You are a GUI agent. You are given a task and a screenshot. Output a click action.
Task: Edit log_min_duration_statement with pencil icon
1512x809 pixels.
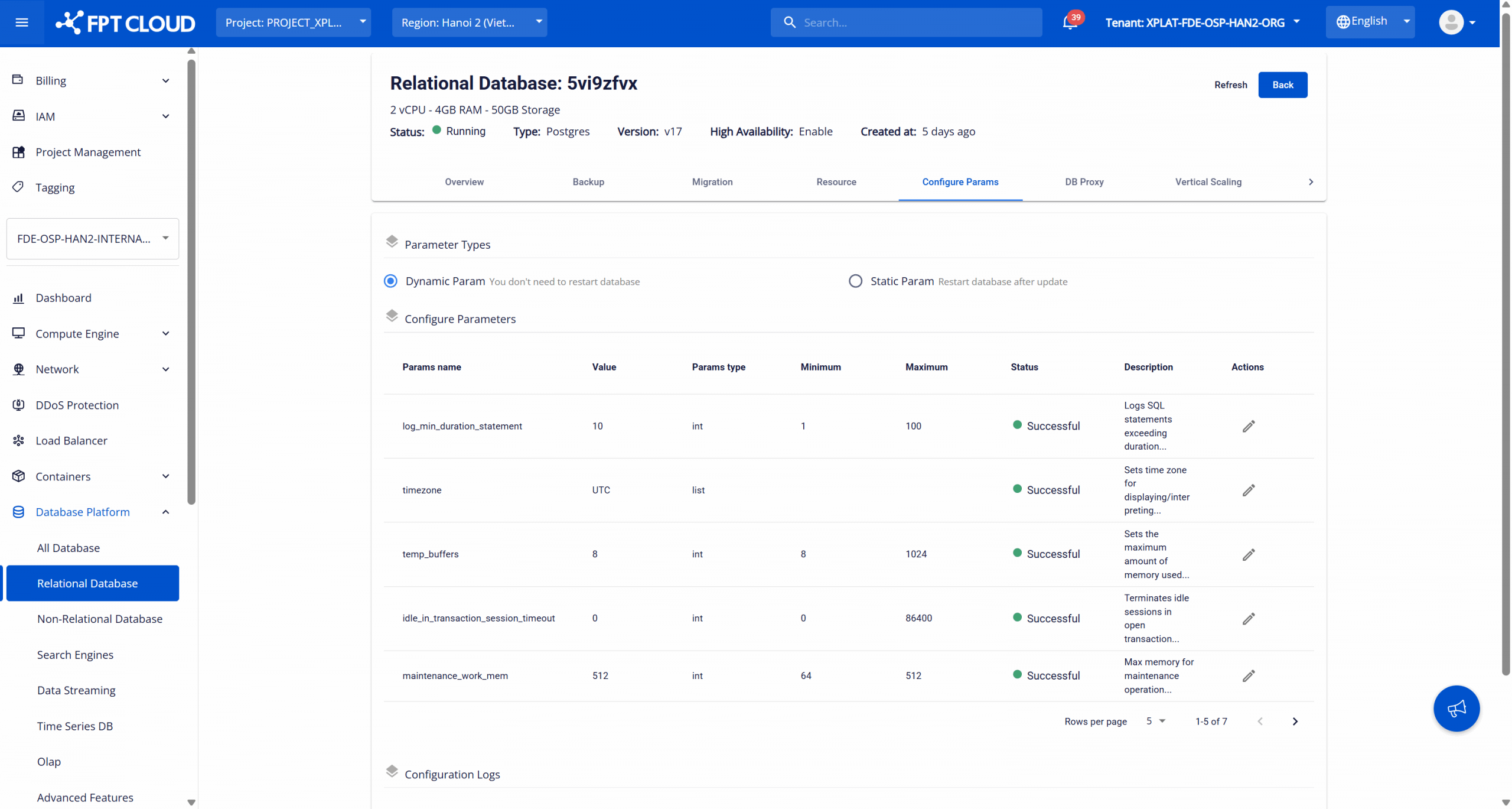pyautogui.click(x=1248, y=426)
